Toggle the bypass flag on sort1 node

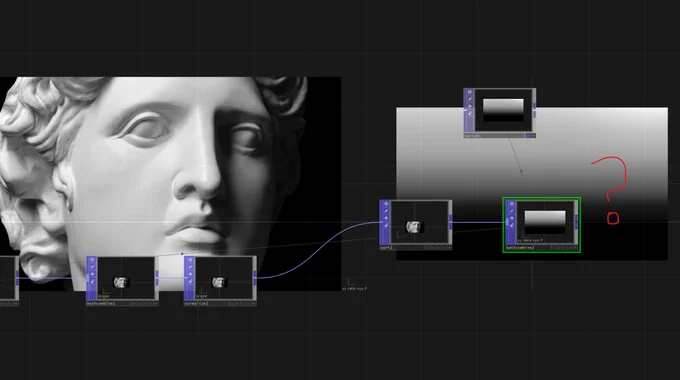[x=386, y=218]
